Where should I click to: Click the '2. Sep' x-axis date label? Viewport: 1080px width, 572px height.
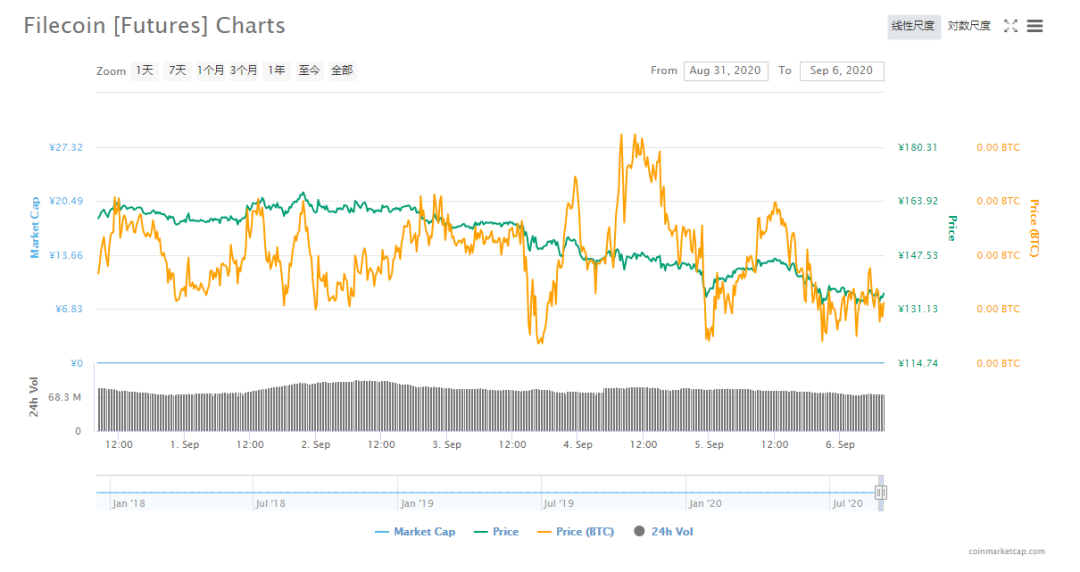coord(315,445)
